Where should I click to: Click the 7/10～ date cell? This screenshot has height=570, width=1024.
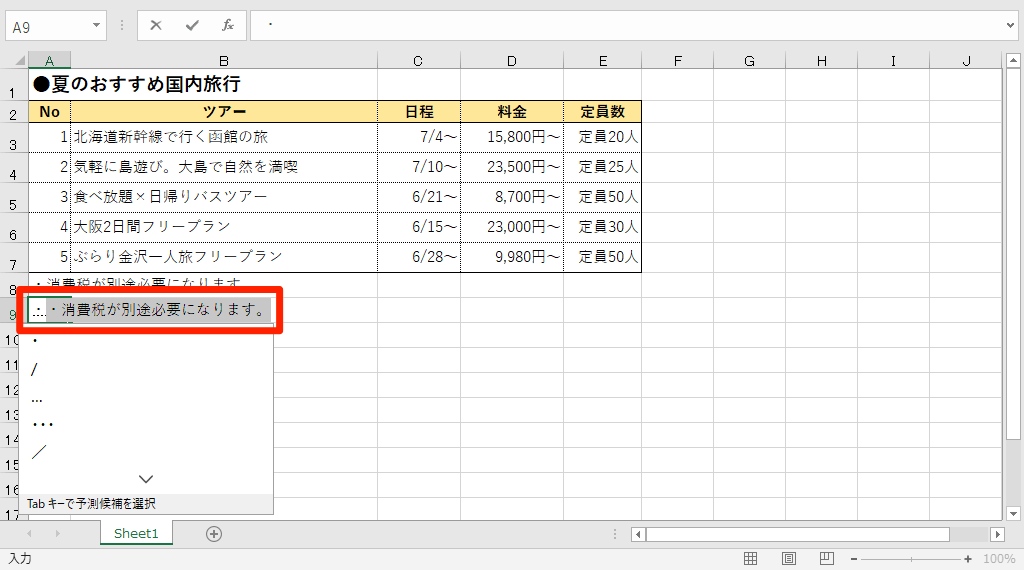pyautogui.click(x=419, y=167)
